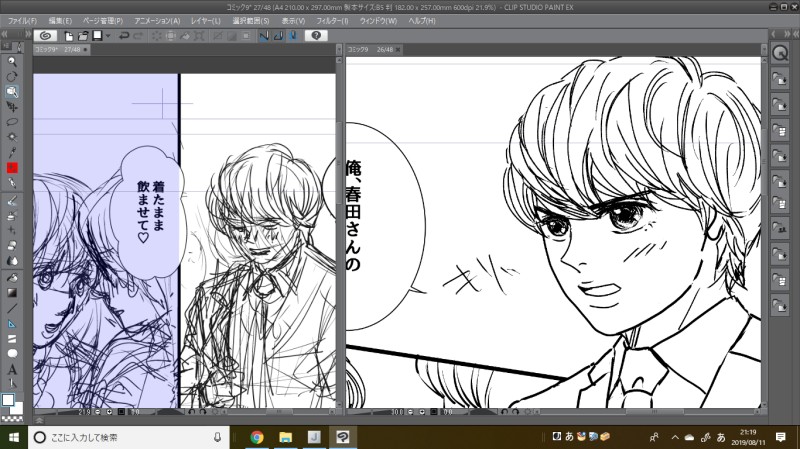
Task: Open the レイヤー(L) menu
Action: (x=206, y=21)
